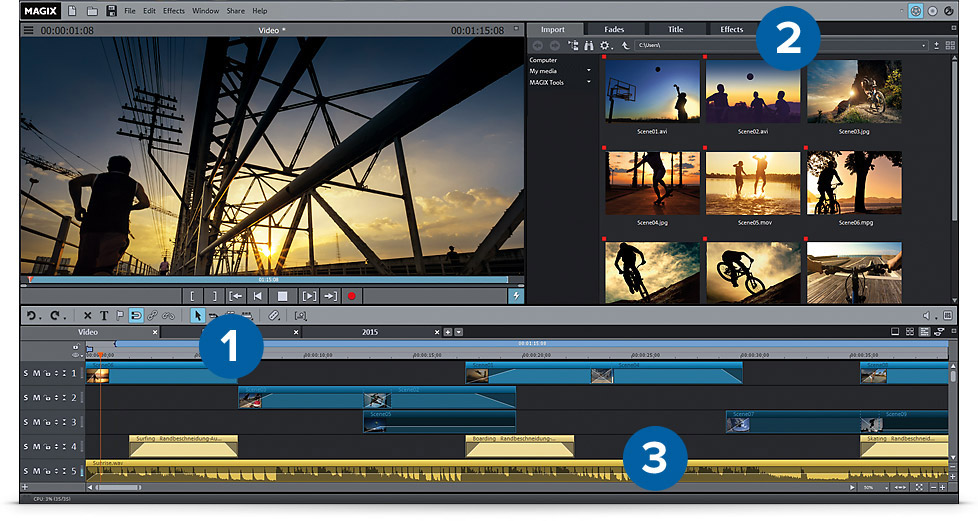Open a project with the folder icon
This screenshot has height=521, width=978.
pos(92,11)
